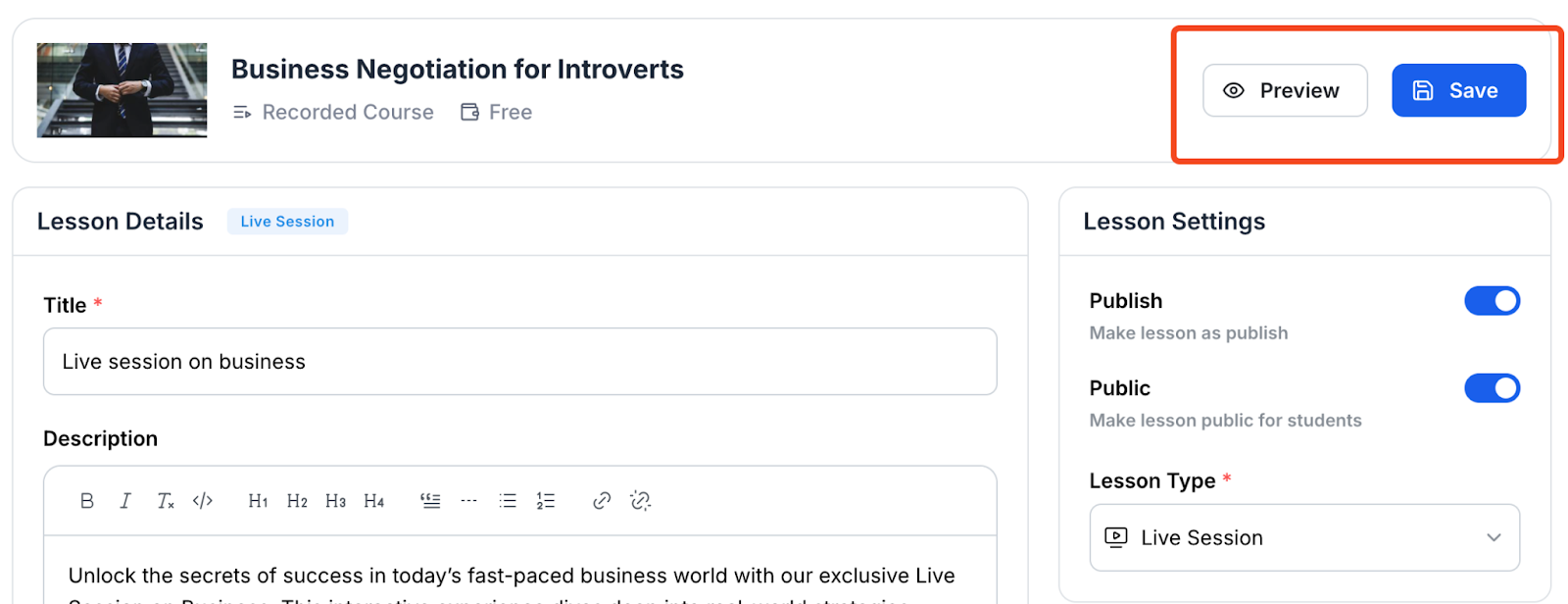This screenshot has height=604, width=1568.
Task: Apply Heading 1 style
Action: coord(257,500)
